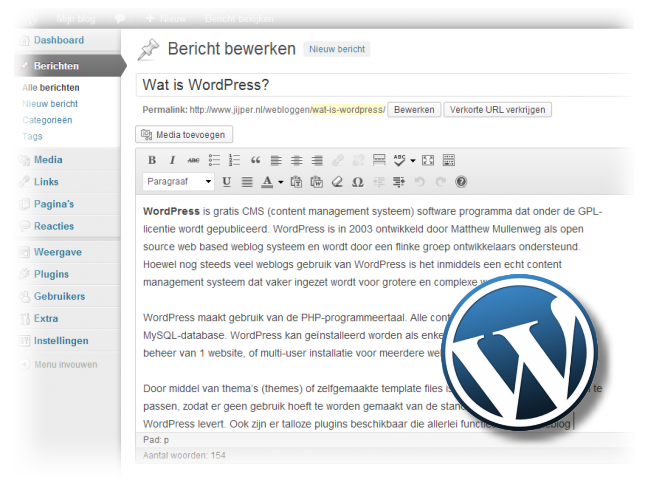Open spellchecker language dropdown arrow
This screenshot has height=485, width=653.
(413, 161)
